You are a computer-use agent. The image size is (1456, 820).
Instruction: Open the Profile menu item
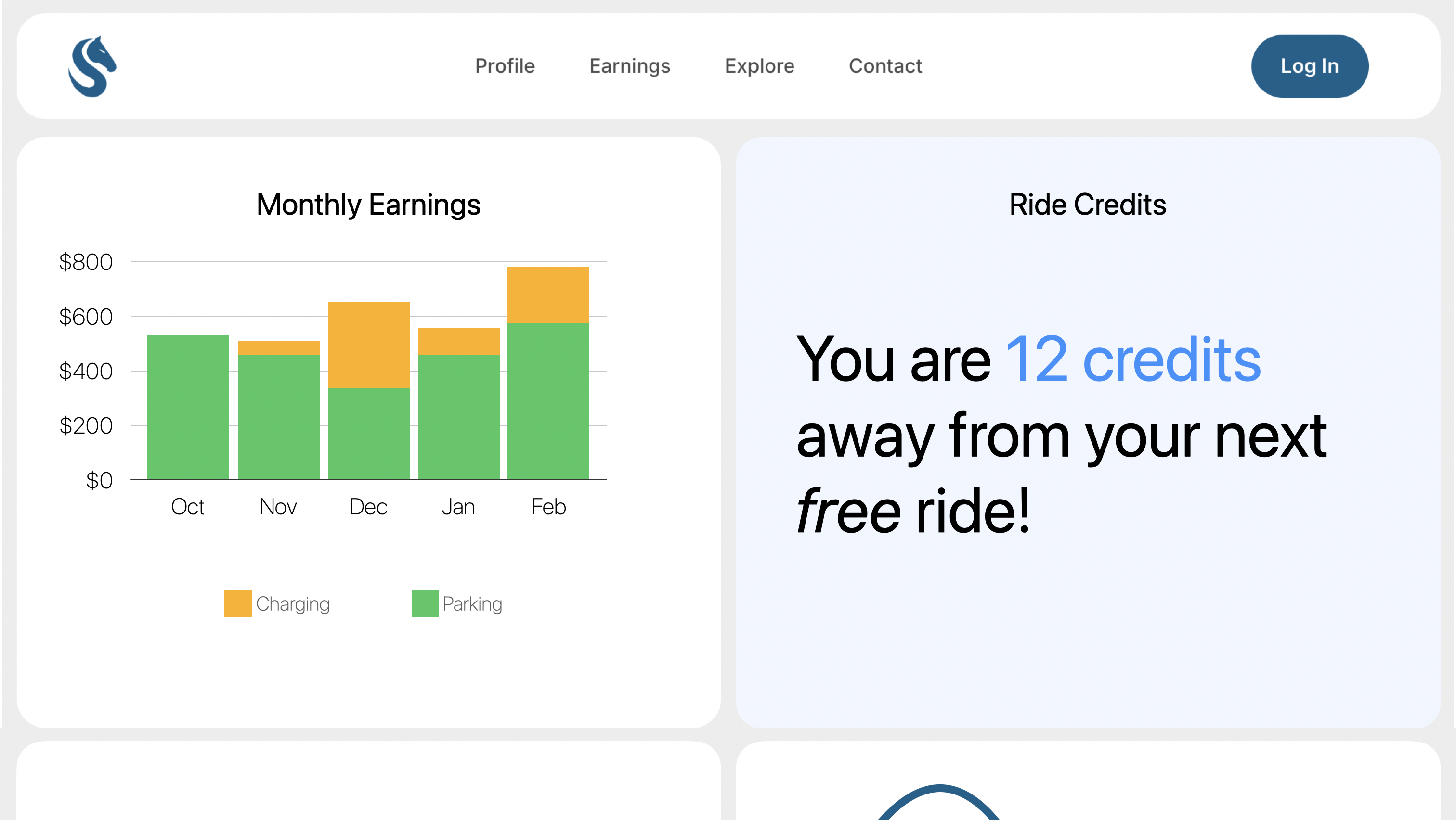[505, 66]
